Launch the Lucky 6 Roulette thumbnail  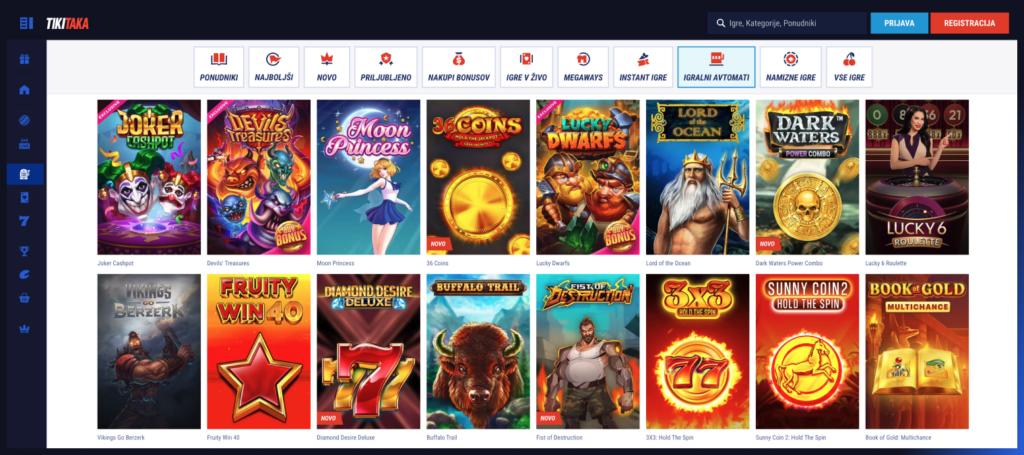pyautogui.click(x=917, y=177)
